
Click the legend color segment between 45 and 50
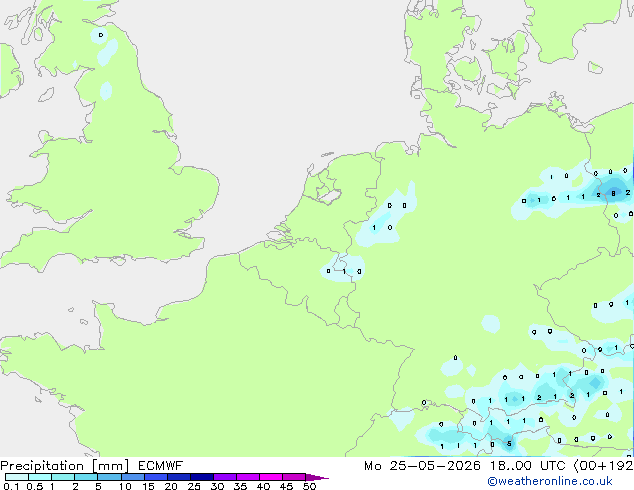point(294,477)
